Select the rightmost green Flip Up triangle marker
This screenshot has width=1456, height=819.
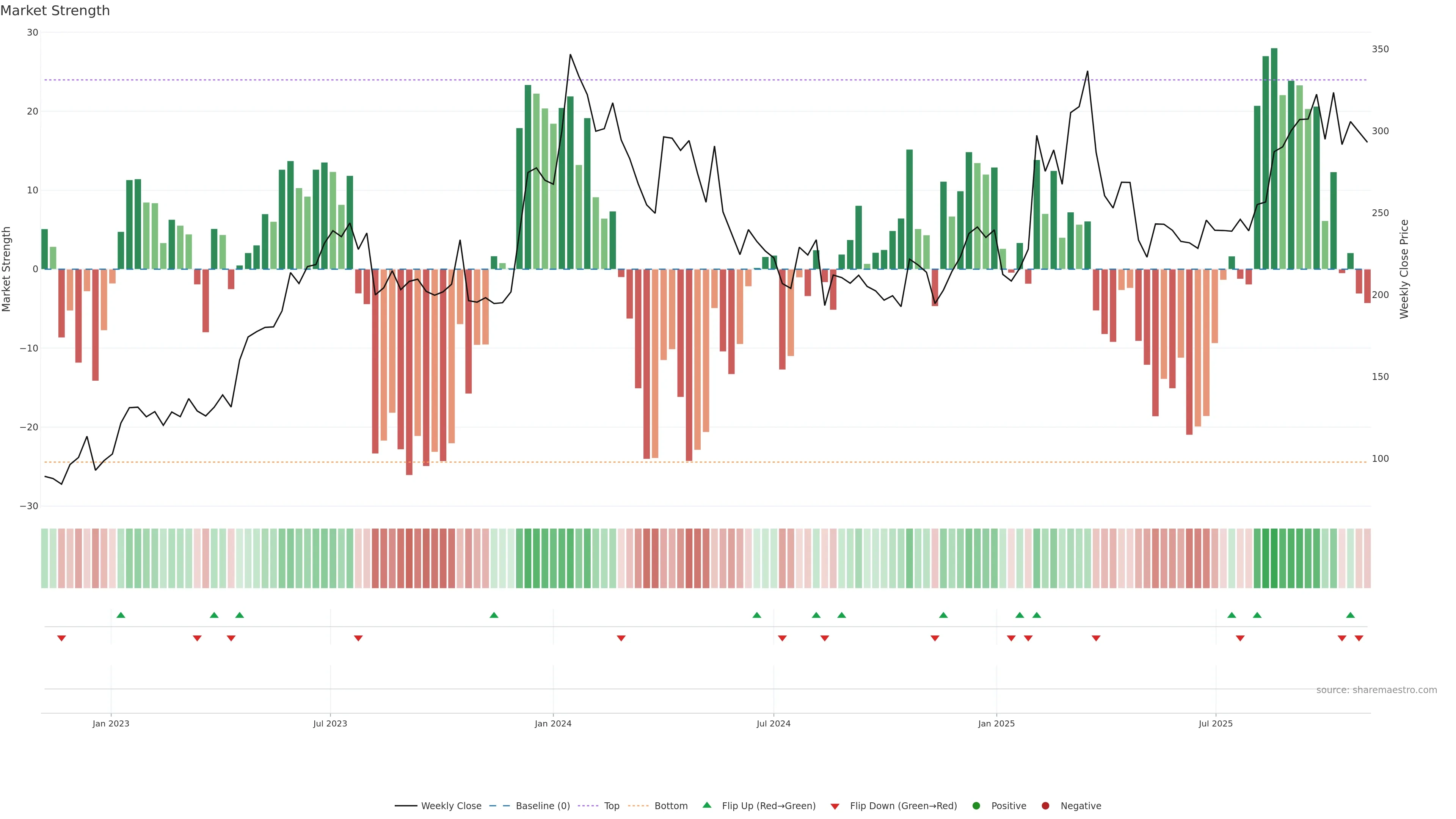pos(1350,615)
